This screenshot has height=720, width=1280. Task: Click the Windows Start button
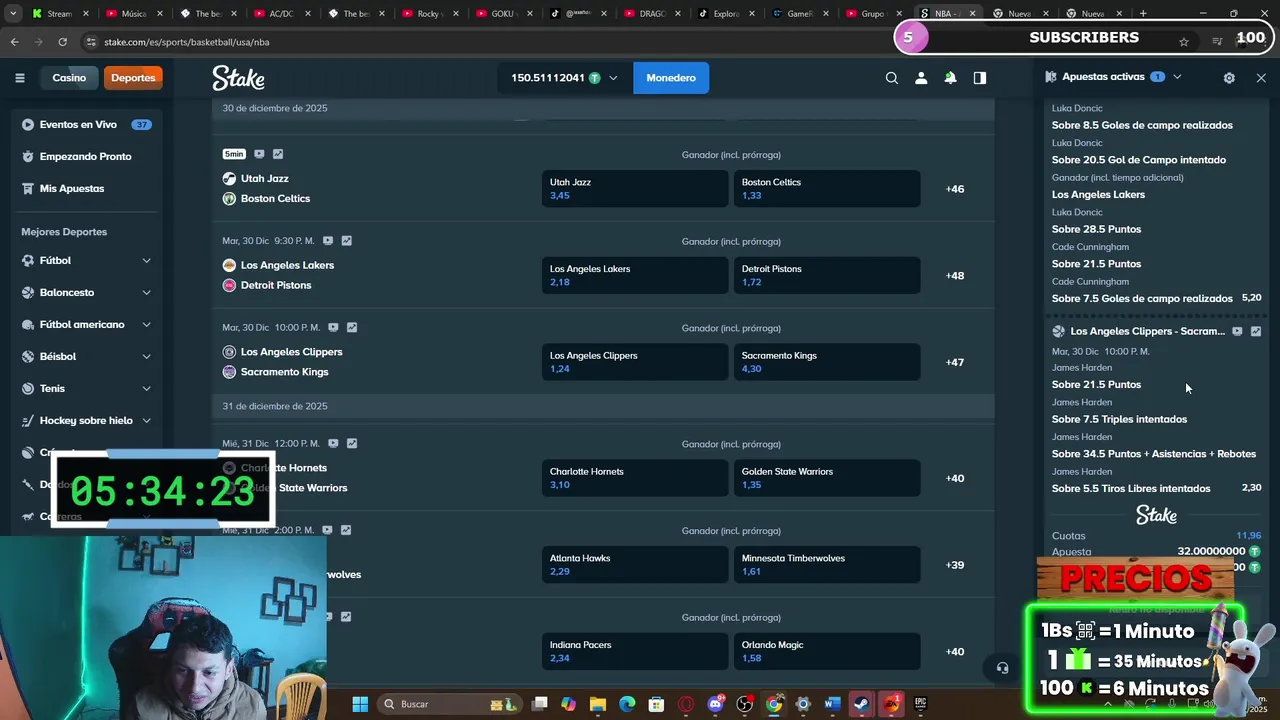coord(360,704)
